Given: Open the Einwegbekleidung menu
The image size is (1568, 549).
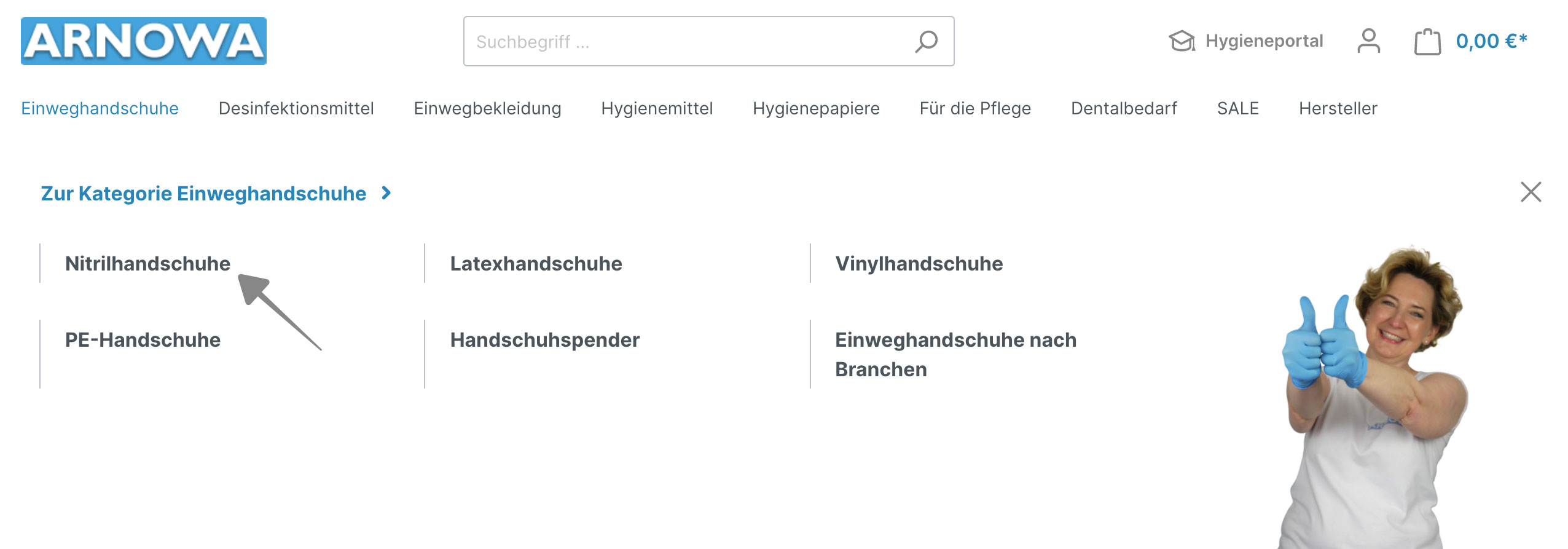Looking at the screenshot, I should click(x=487, y=108).
